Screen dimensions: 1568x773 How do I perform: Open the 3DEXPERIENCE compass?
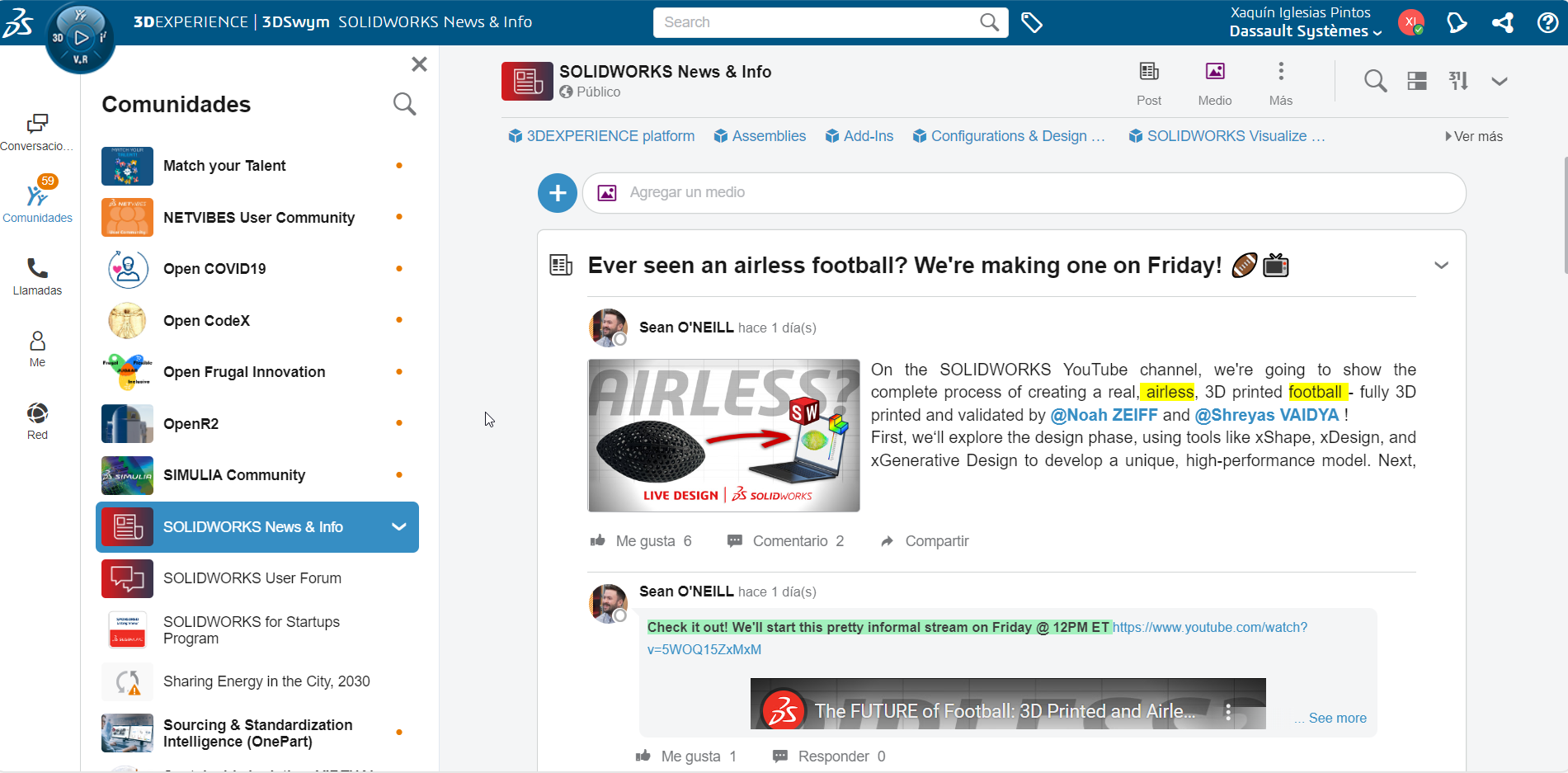click(x=80, y=37)
